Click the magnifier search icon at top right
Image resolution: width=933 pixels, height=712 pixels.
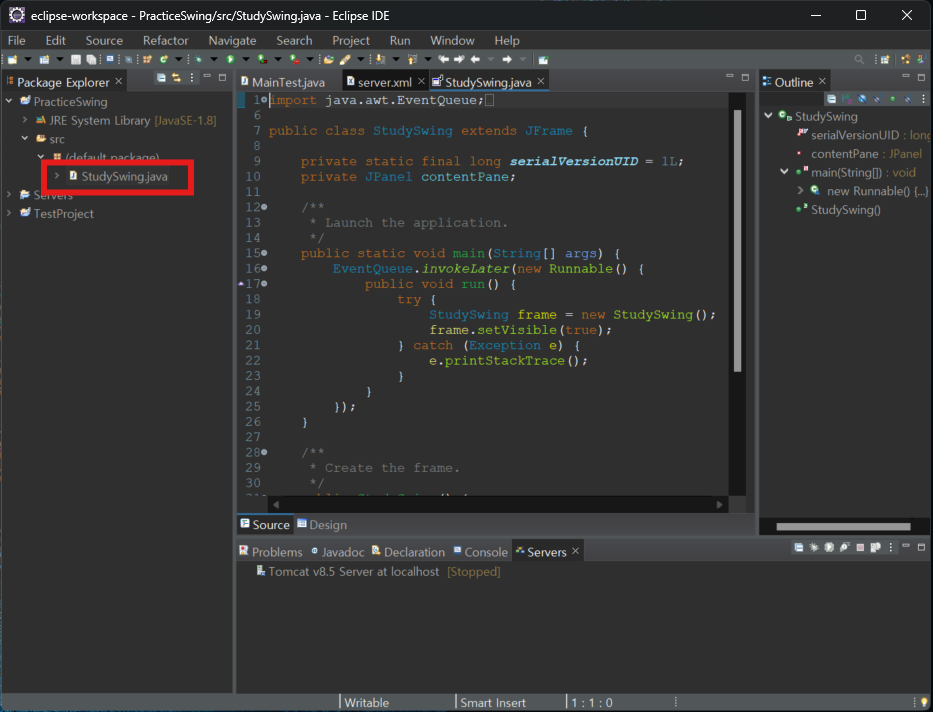(859, 59)
